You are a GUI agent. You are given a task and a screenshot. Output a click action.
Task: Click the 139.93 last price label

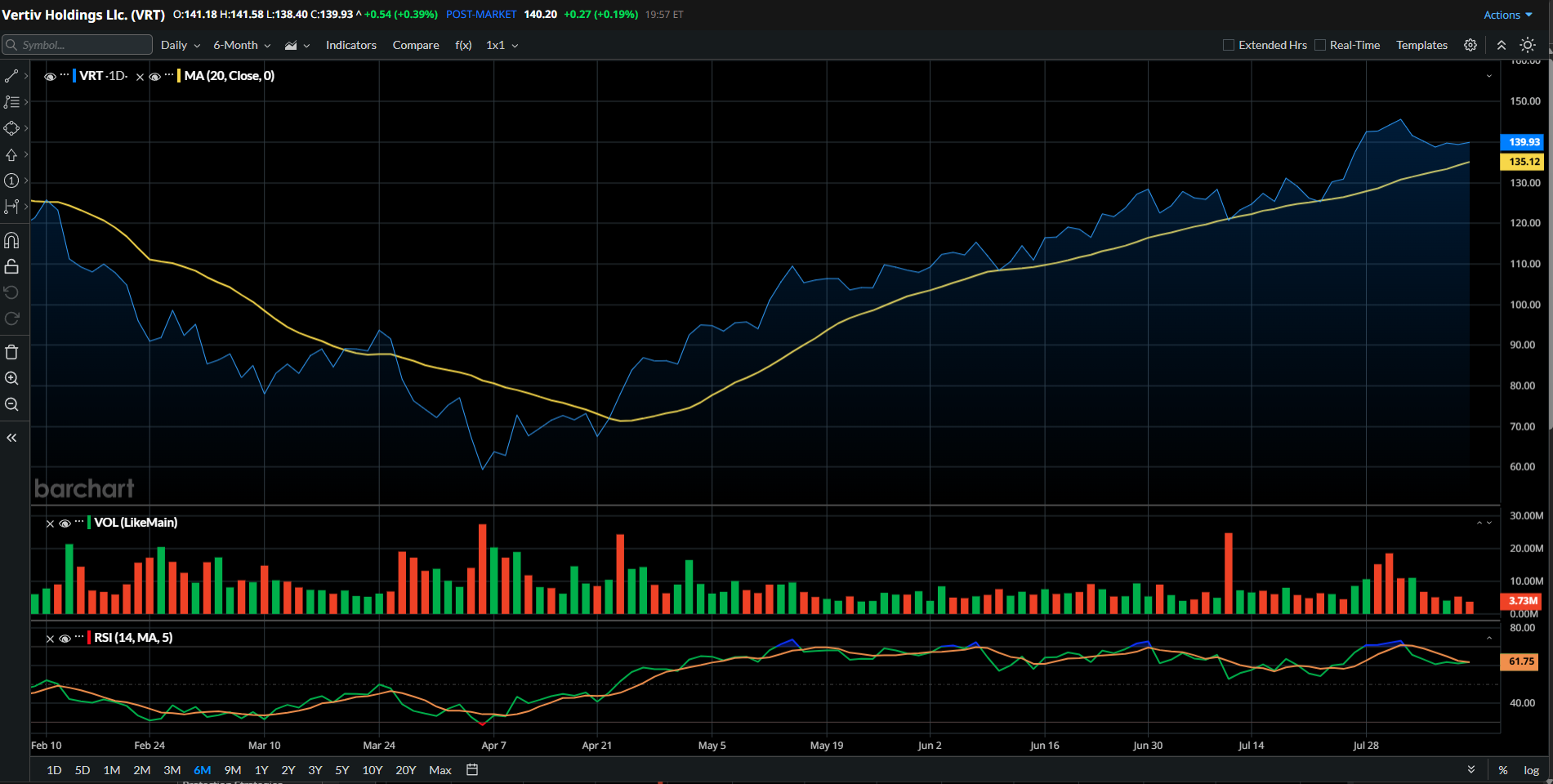(x=1523, y=142)
